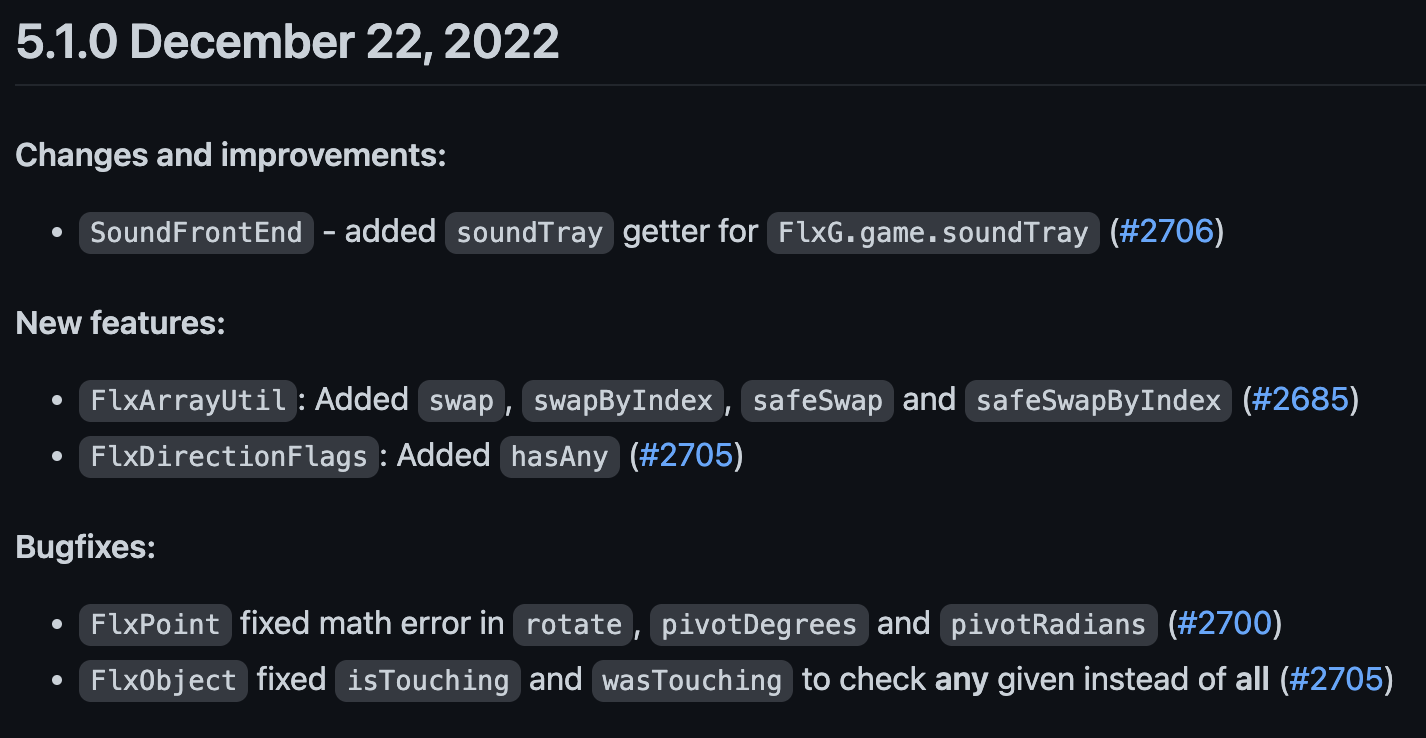Click the pivotRadians code label

(1048, 624)
